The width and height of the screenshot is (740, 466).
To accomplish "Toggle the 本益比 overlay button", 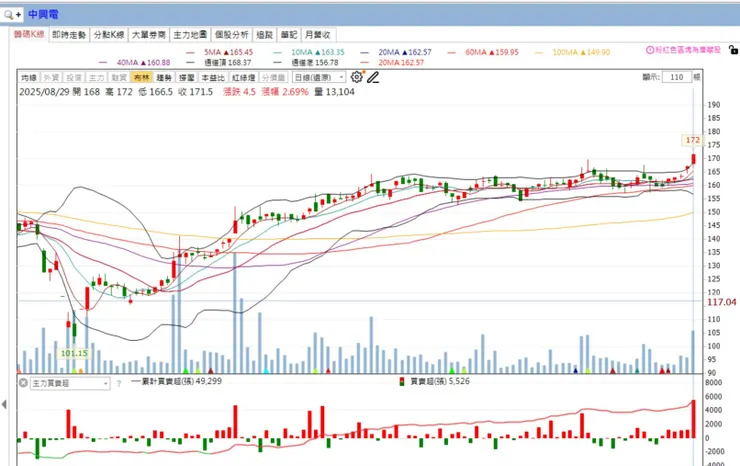I will pos(212,77).
